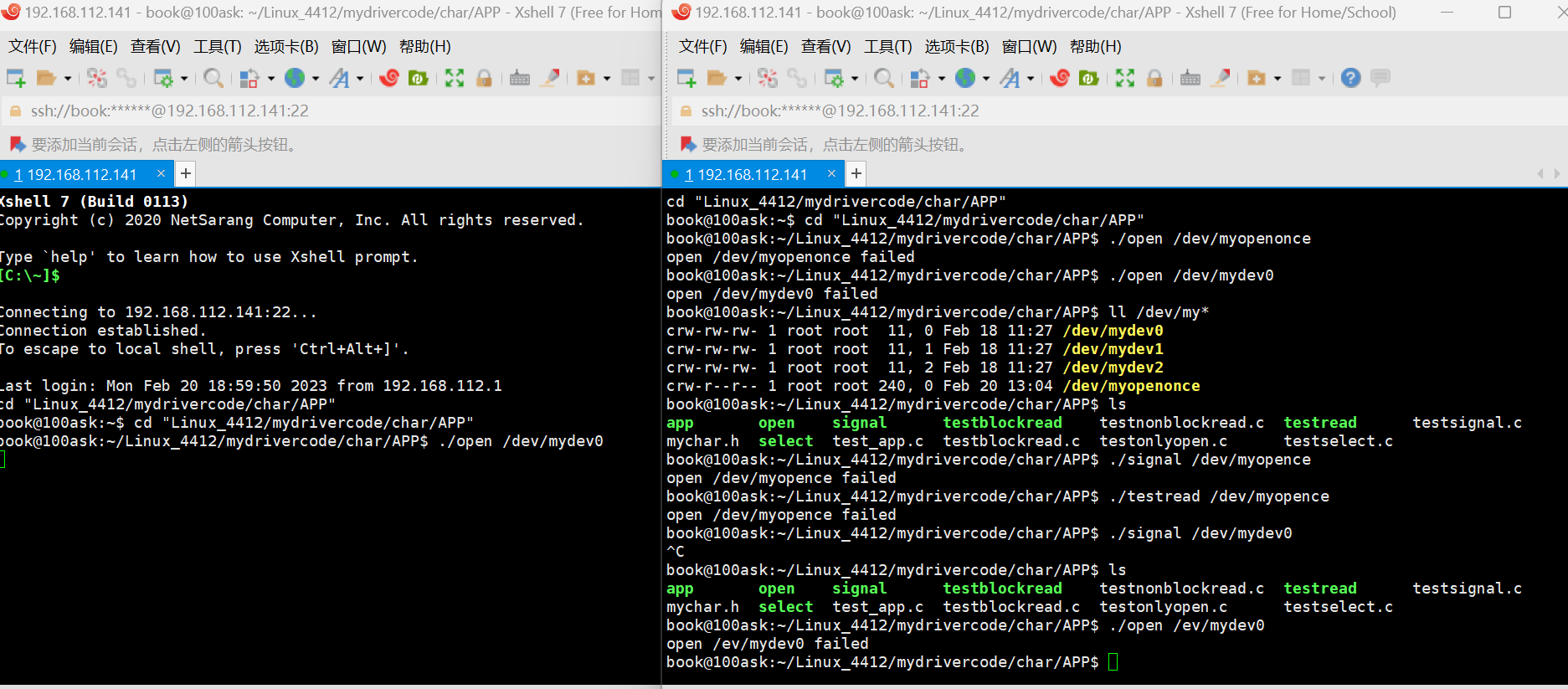Open session Properties icon in left window

click(x=163, y=78)
